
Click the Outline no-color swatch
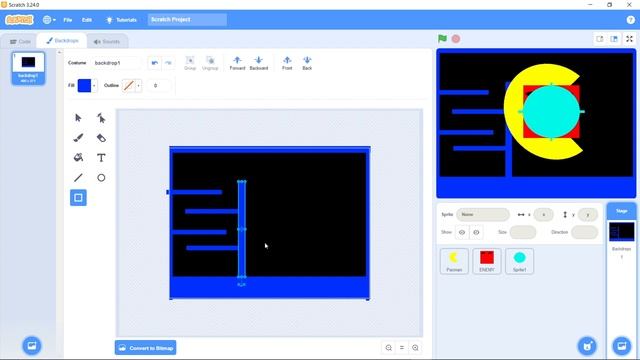(129, 86)
